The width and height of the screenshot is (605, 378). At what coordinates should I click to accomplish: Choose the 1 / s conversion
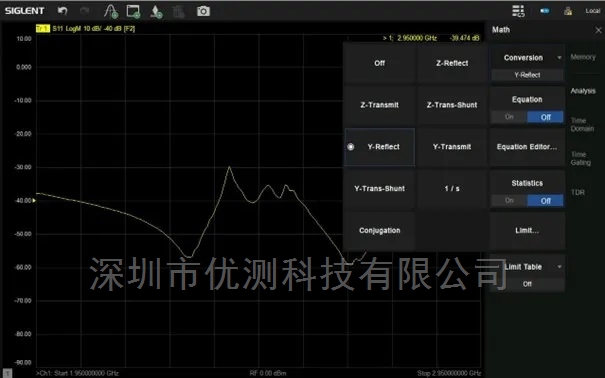(452, 189)
